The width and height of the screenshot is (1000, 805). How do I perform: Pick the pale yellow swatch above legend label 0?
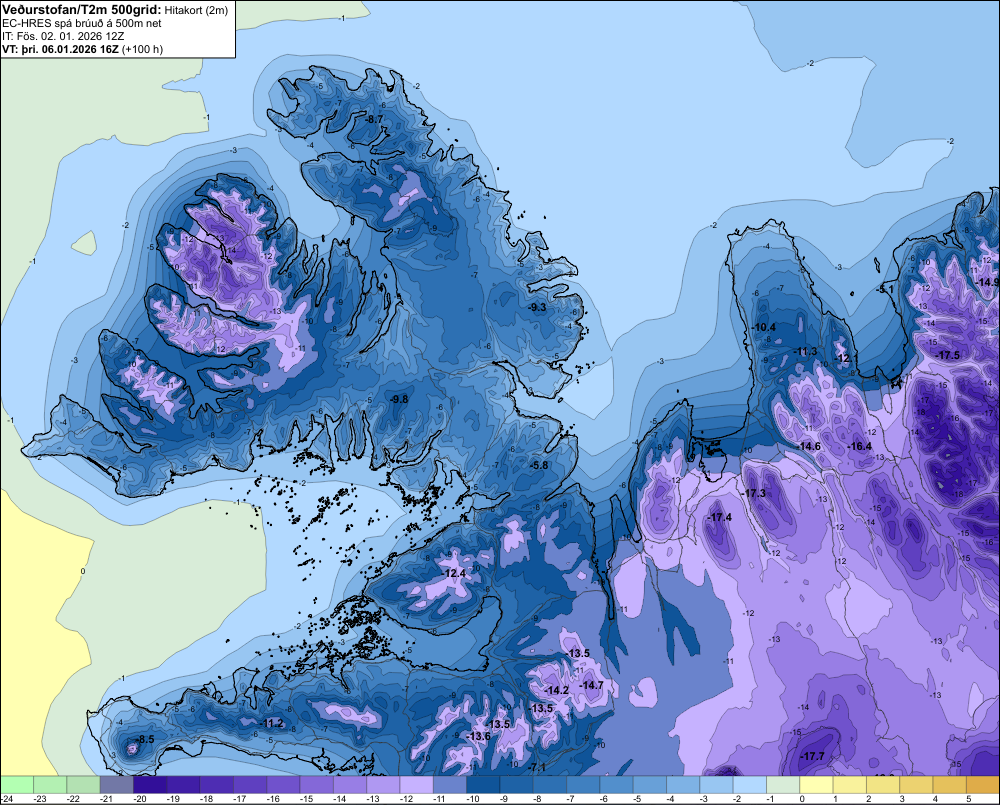(x=816, y=784)
